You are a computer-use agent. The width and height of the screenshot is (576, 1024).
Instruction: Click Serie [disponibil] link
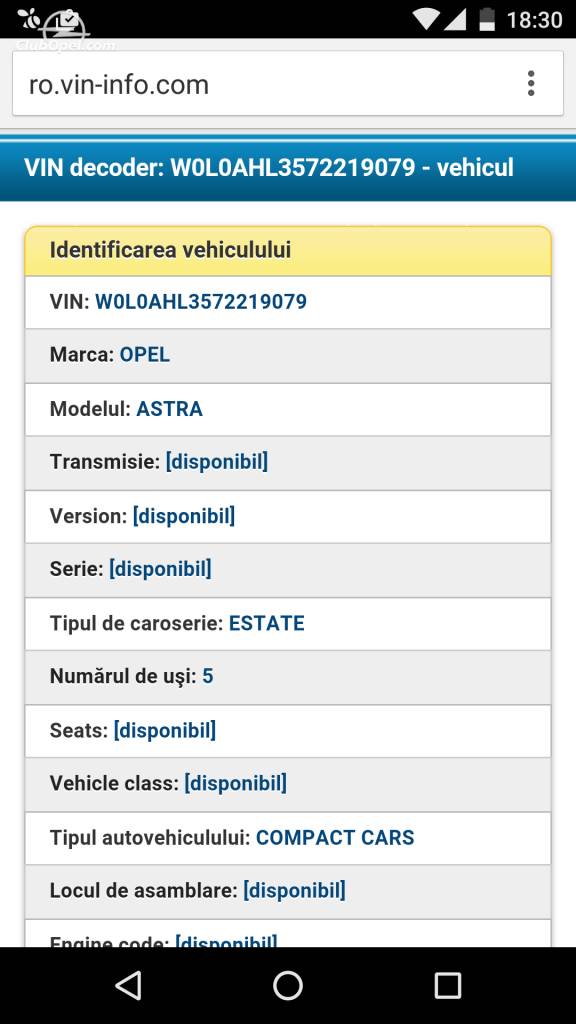coord(160,569)
